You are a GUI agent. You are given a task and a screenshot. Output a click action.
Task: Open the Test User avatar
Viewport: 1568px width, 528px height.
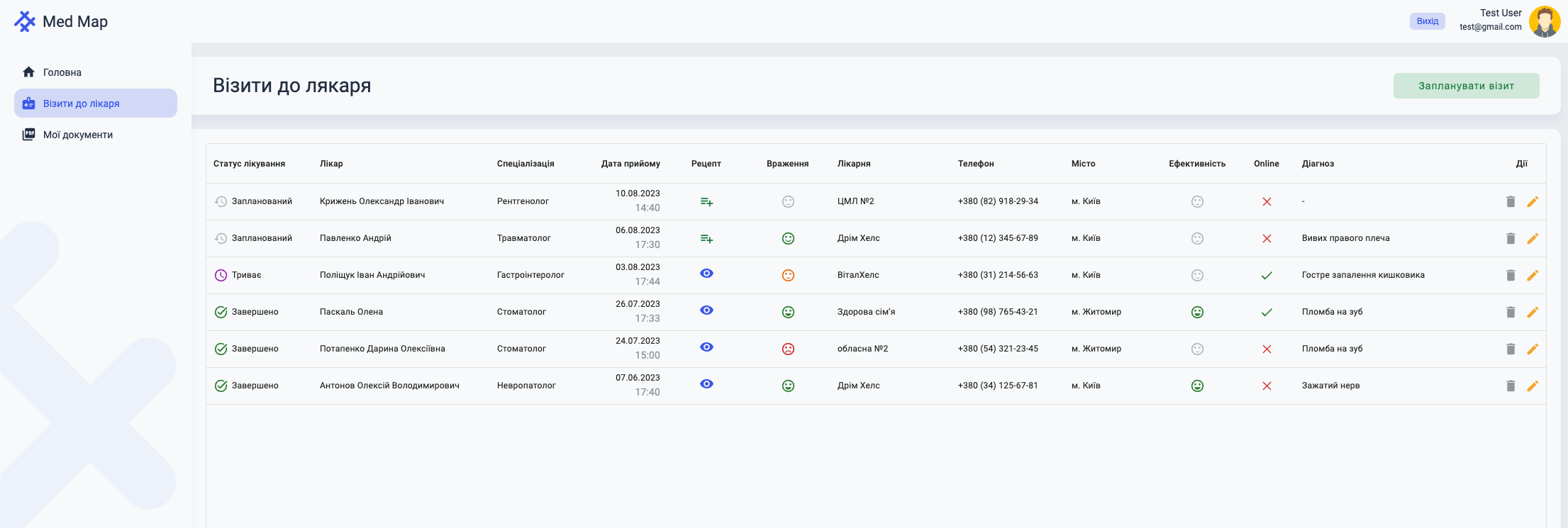pos(1545,21)
